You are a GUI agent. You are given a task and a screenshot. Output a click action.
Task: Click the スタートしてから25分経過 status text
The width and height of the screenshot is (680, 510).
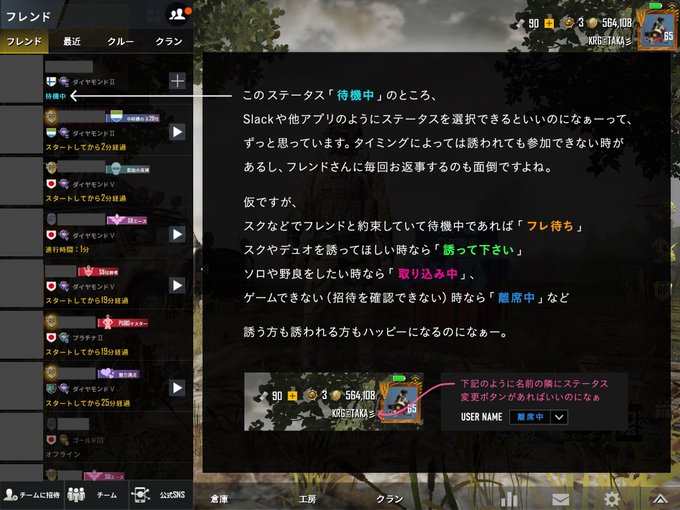[x=88, y=403]
